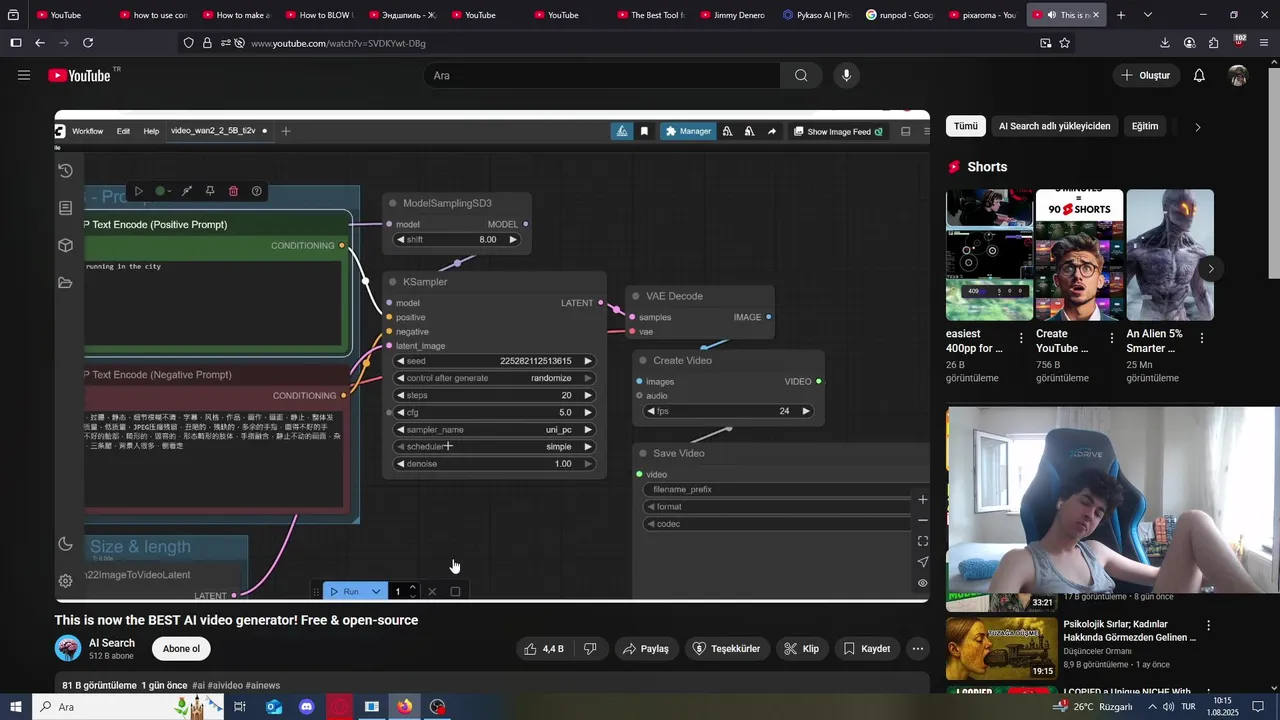Open more actions for the video
Screen dimensions: 1280x720
[917, 649]
